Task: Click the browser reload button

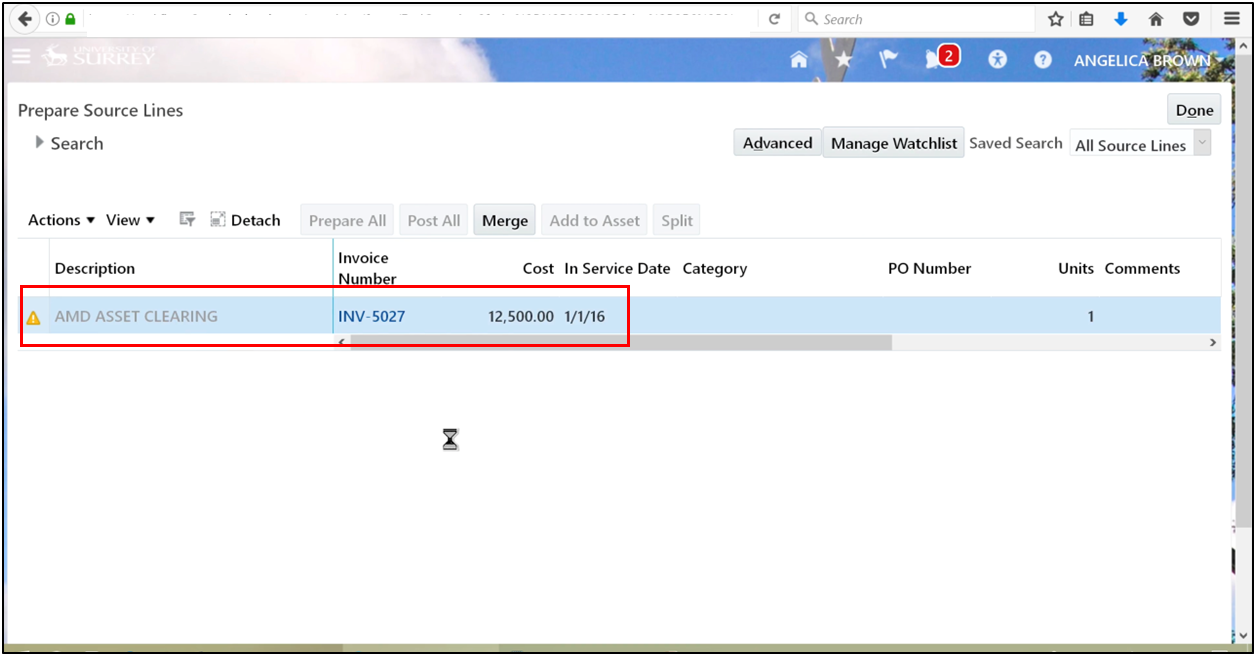Action: click(774, 19)
